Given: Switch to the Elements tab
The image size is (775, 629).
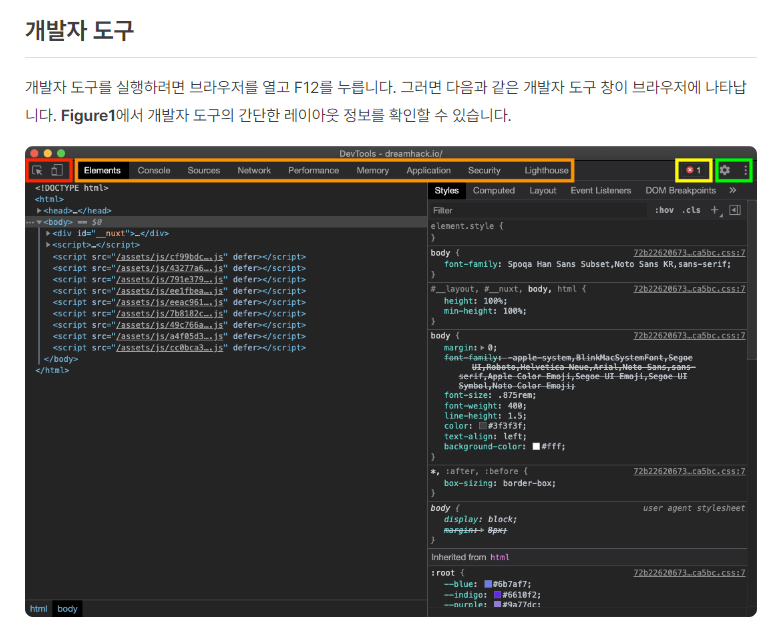Looking at the screenshot, I should pos(102,170).
